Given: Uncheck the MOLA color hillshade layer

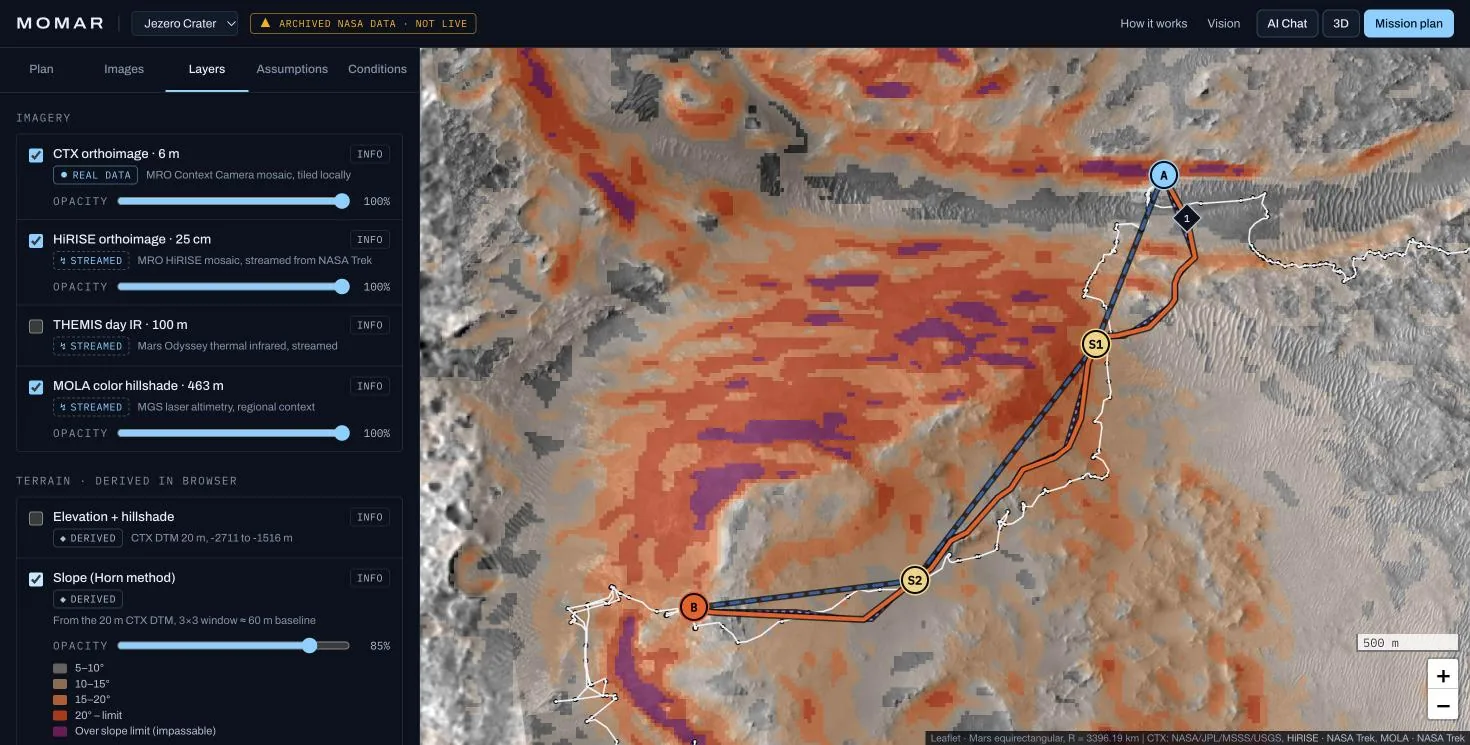Looking at the screenshot, I should tap(36, 387).
